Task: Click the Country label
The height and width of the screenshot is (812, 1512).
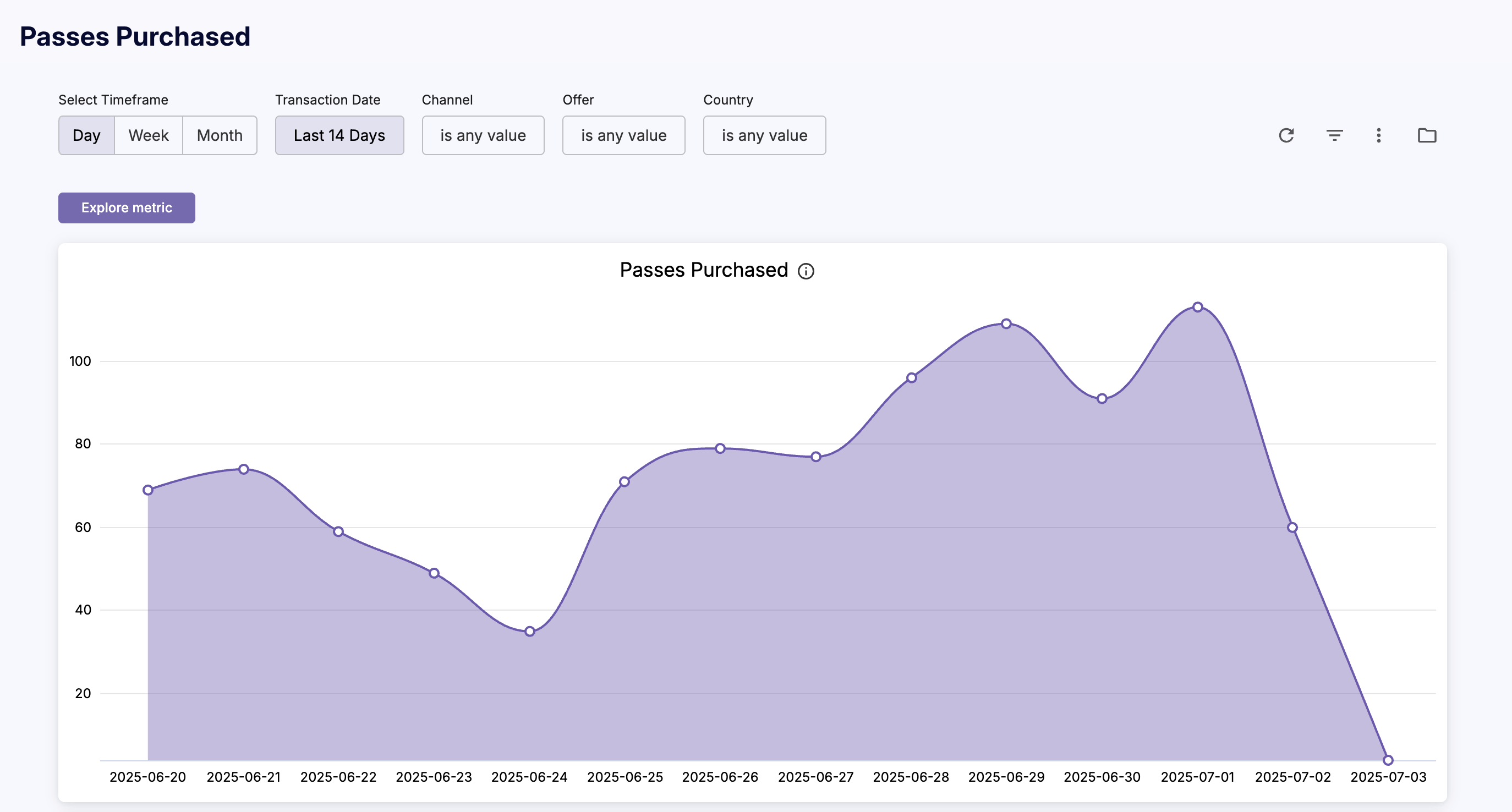Action: tap(728, 100)
